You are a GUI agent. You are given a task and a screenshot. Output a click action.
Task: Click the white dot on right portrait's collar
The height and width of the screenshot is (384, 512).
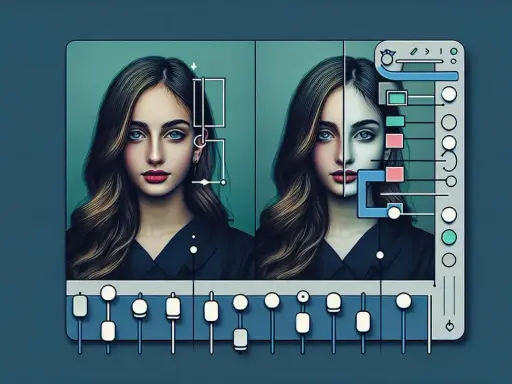coord(380,255)
